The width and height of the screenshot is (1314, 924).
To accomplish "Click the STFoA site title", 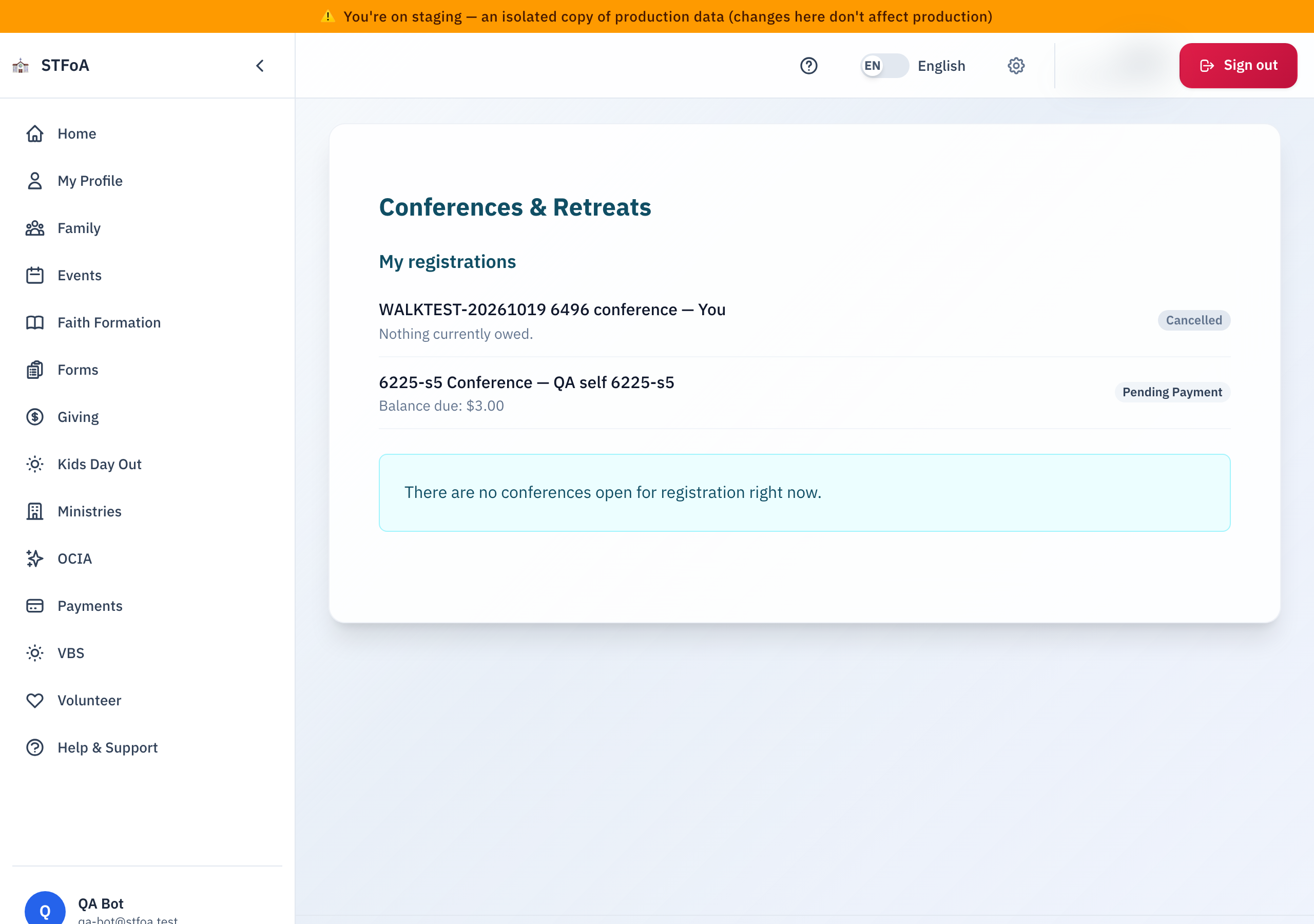I will (65, 66).
